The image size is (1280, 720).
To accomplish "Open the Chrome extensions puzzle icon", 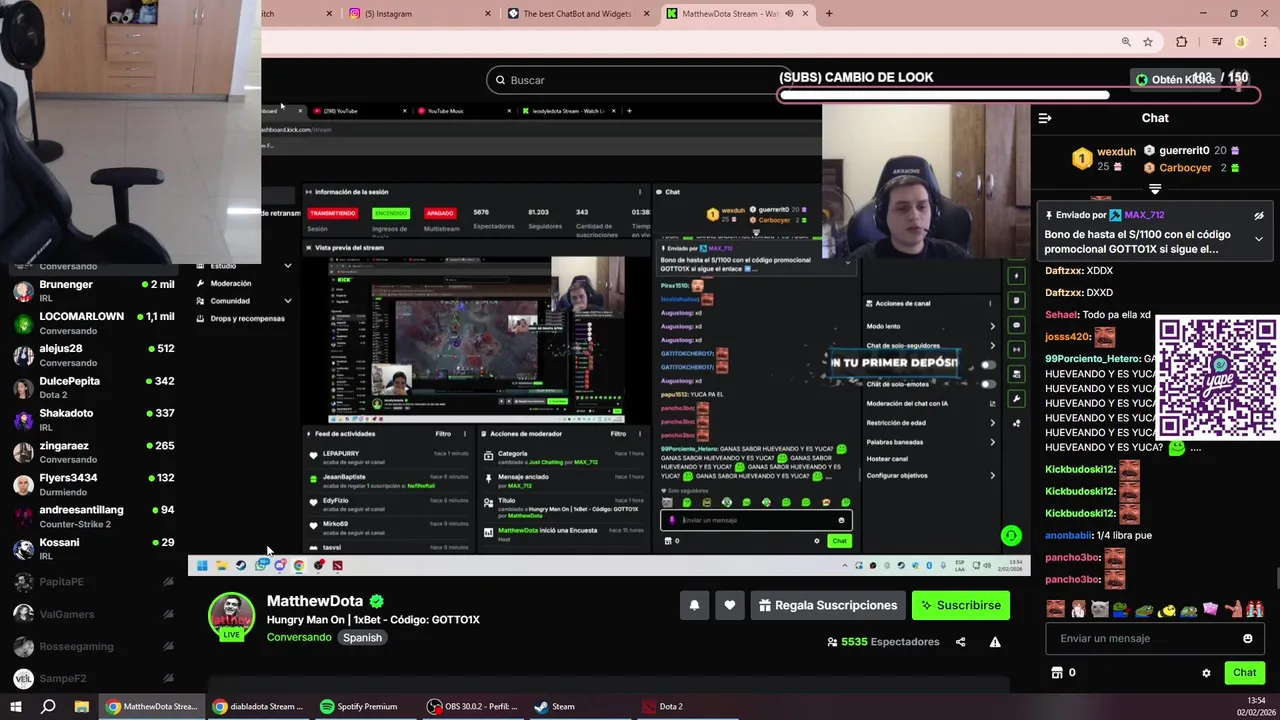I will click(x=1182, y=42).
